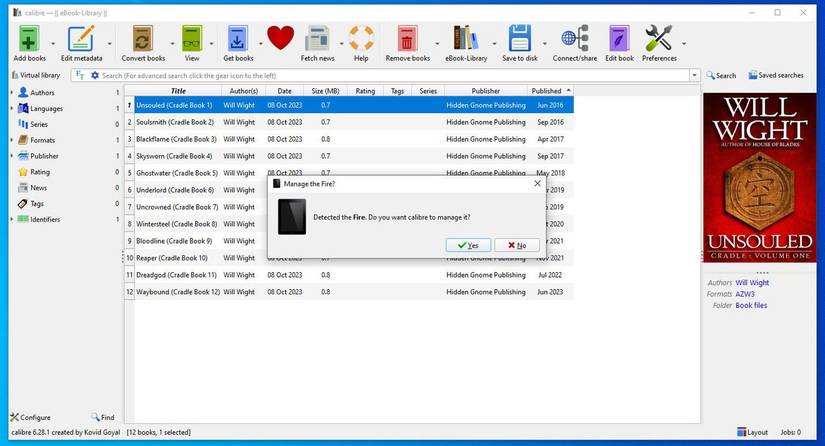Open Fetch news dropdown arrow
The height and width of the screenshot is (446, 825).
pos(341,44)
